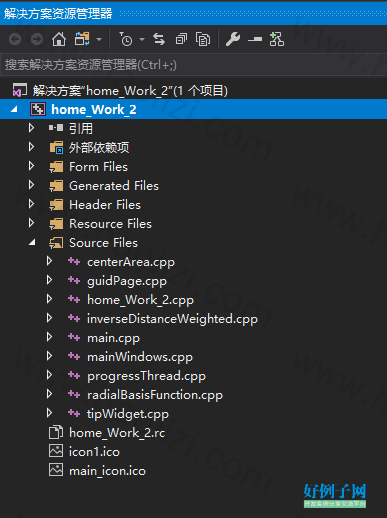Click the Header Files folder icon
387x518 pixels.
[x=56, y=205]
